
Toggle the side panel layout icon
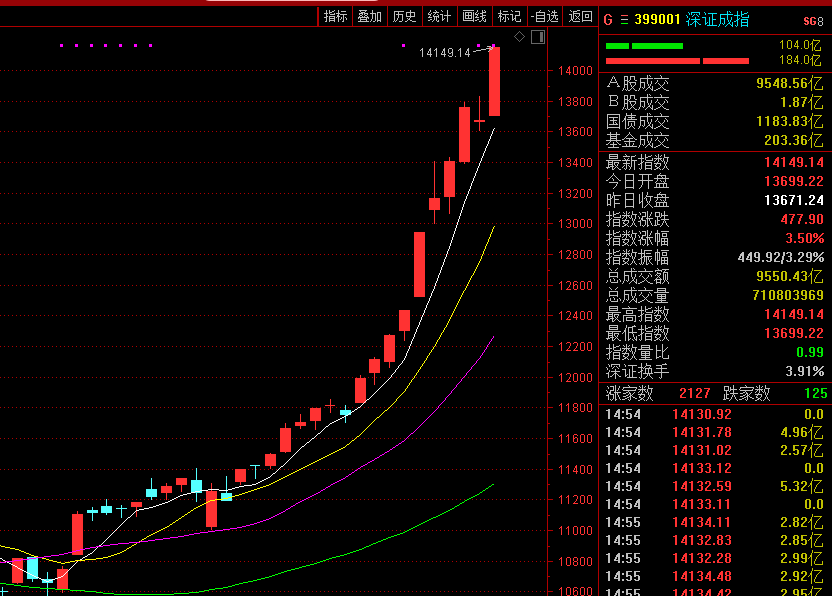click(x=538, y=37)
